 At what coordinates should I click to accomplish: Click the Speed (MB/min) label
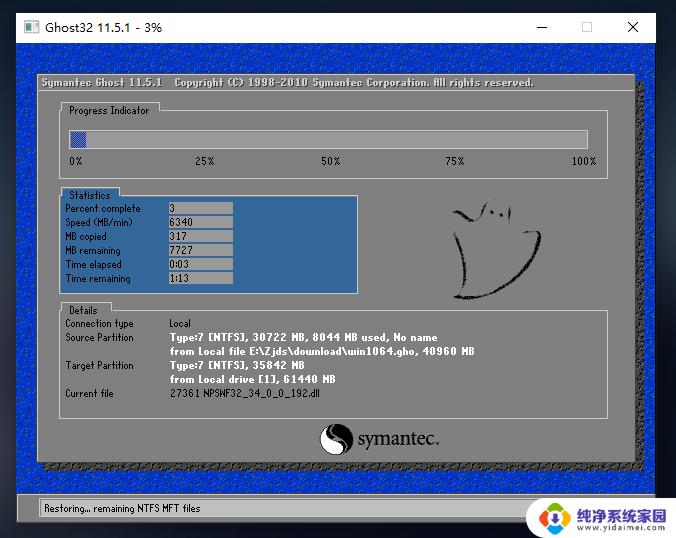(99, 222)
